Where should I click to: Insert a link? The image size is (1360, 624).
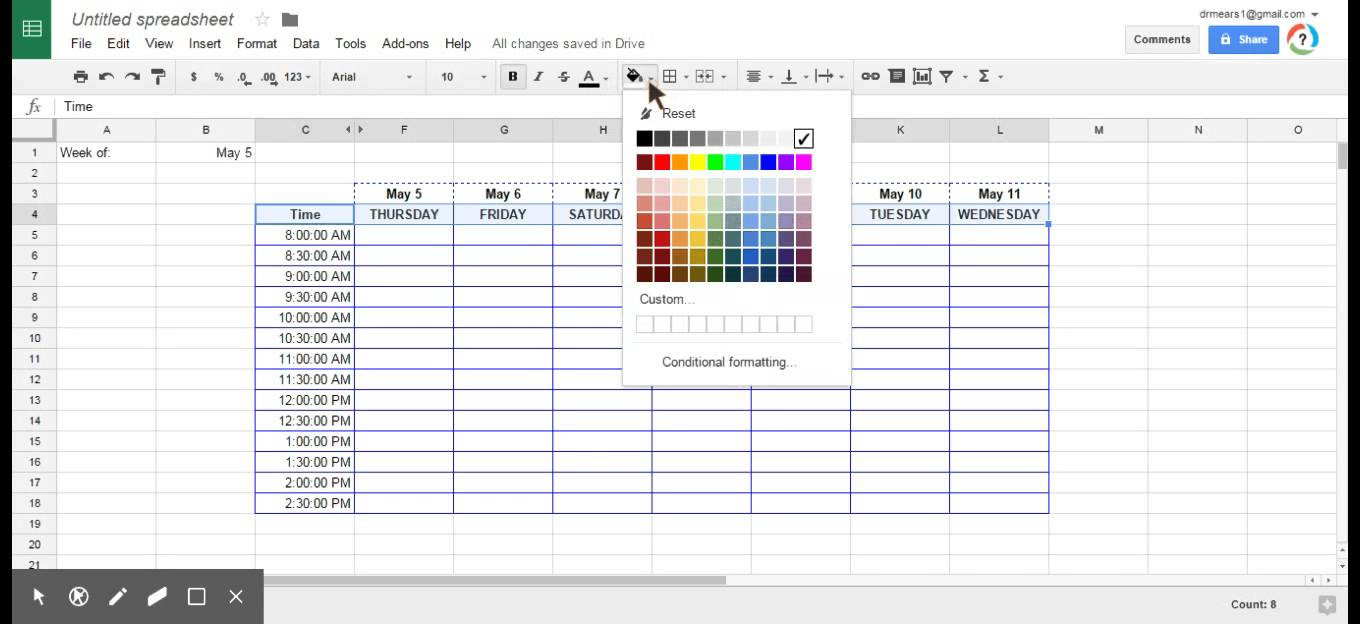(x=870, y=76)
